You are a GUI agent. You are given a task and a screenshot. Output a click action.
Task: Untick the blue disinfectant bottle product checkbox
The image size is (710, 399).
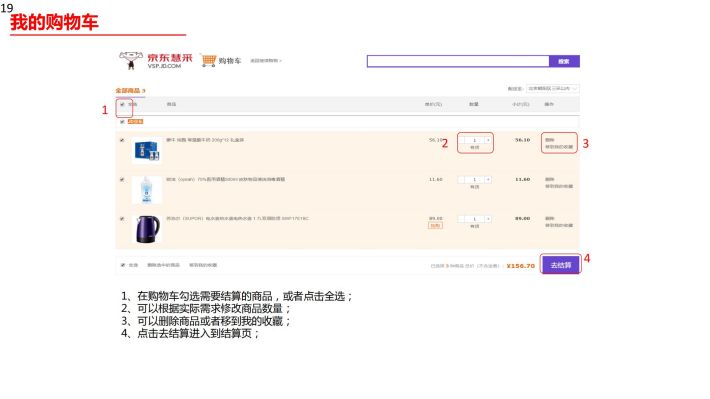122,180
